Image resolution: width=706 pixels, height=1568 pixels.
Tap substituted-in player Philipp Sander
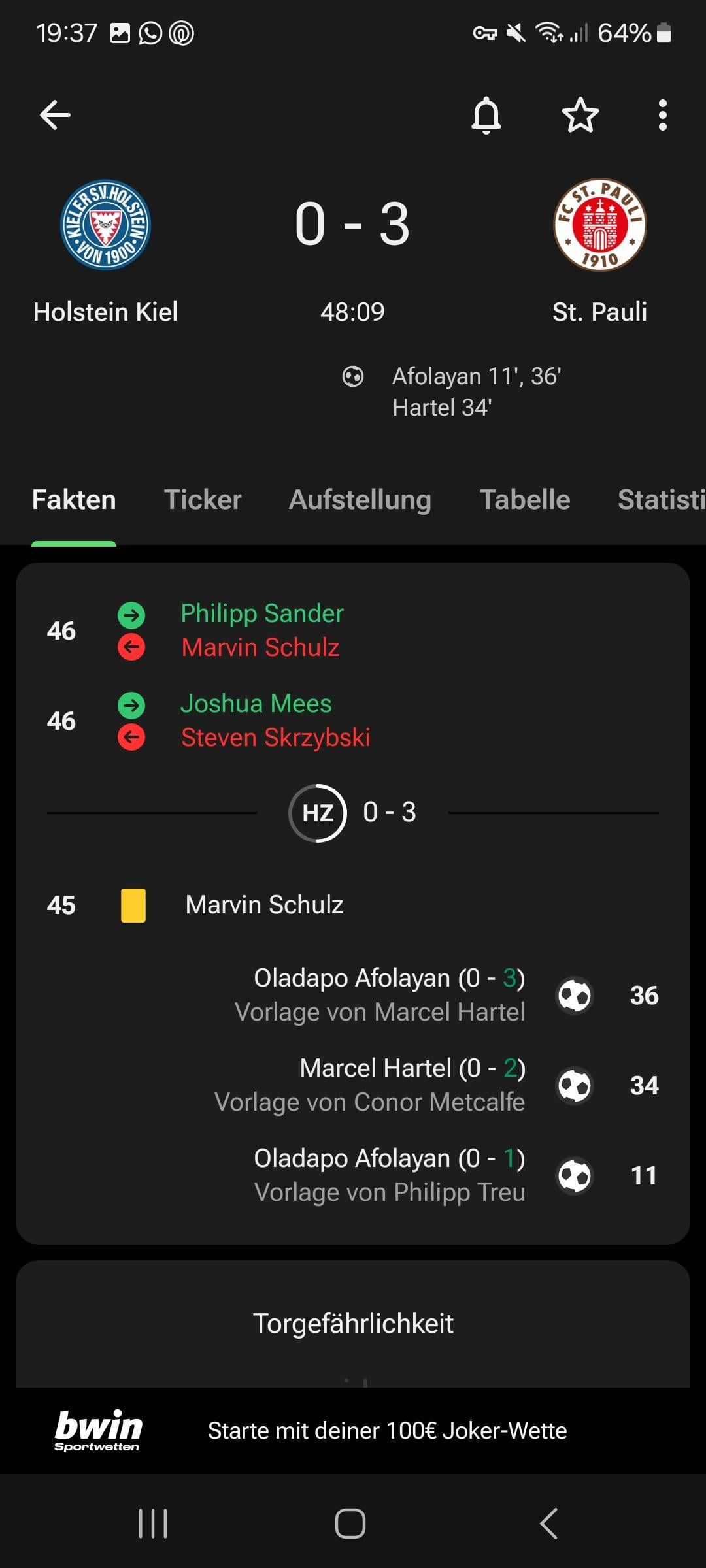[x=261, y=613]
